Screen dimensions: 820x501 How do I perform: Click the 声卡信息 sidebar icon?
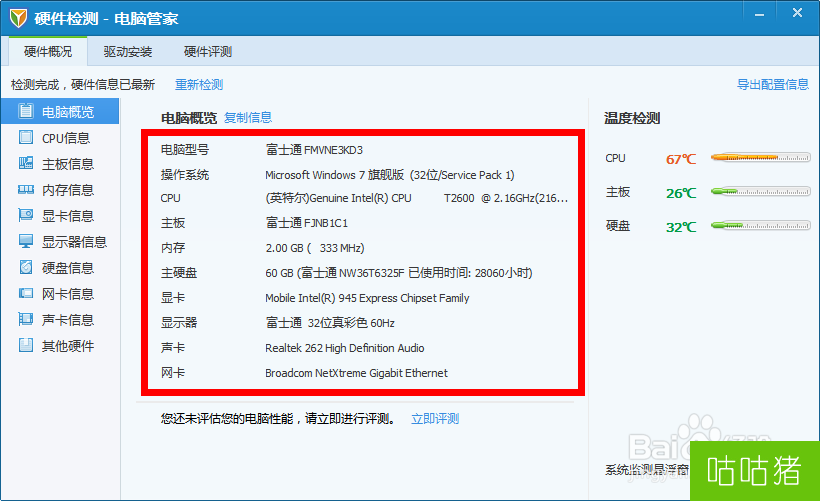click(26, 319)
